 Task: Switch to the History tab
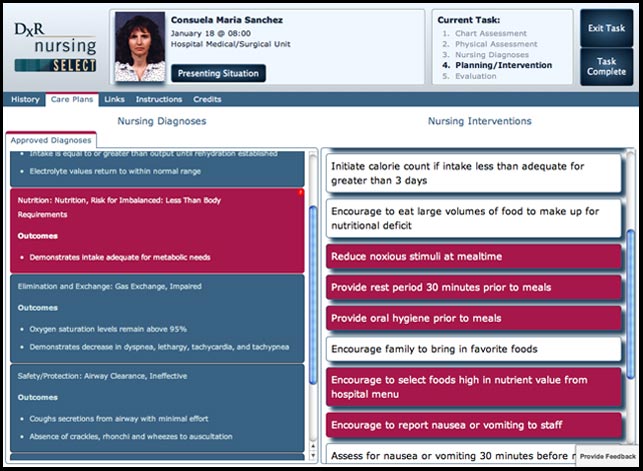pos(25,99)
